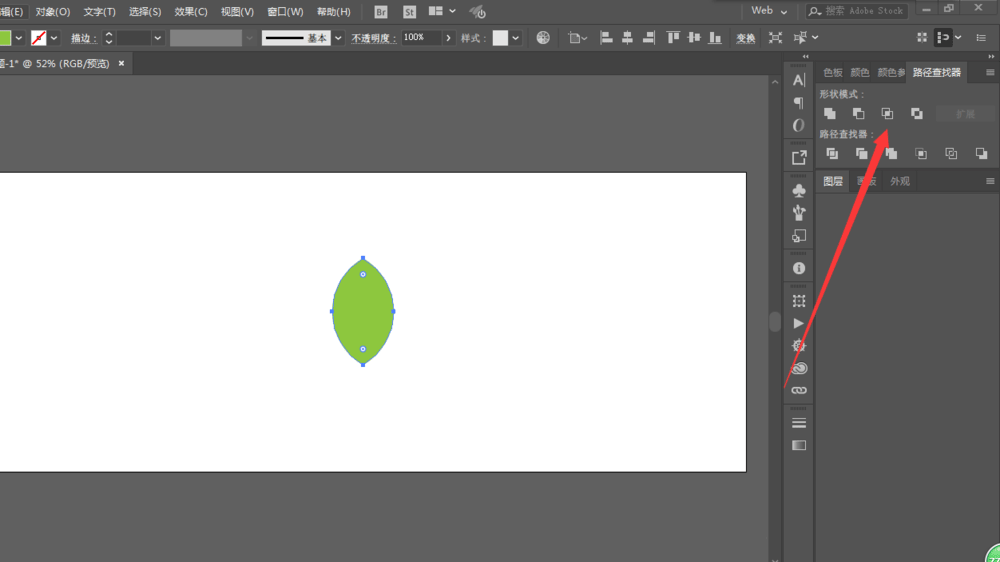Switch to the 路径查找器 tab
The height and width of the screenshot is (562, 1000).
[x=936, y=73]
